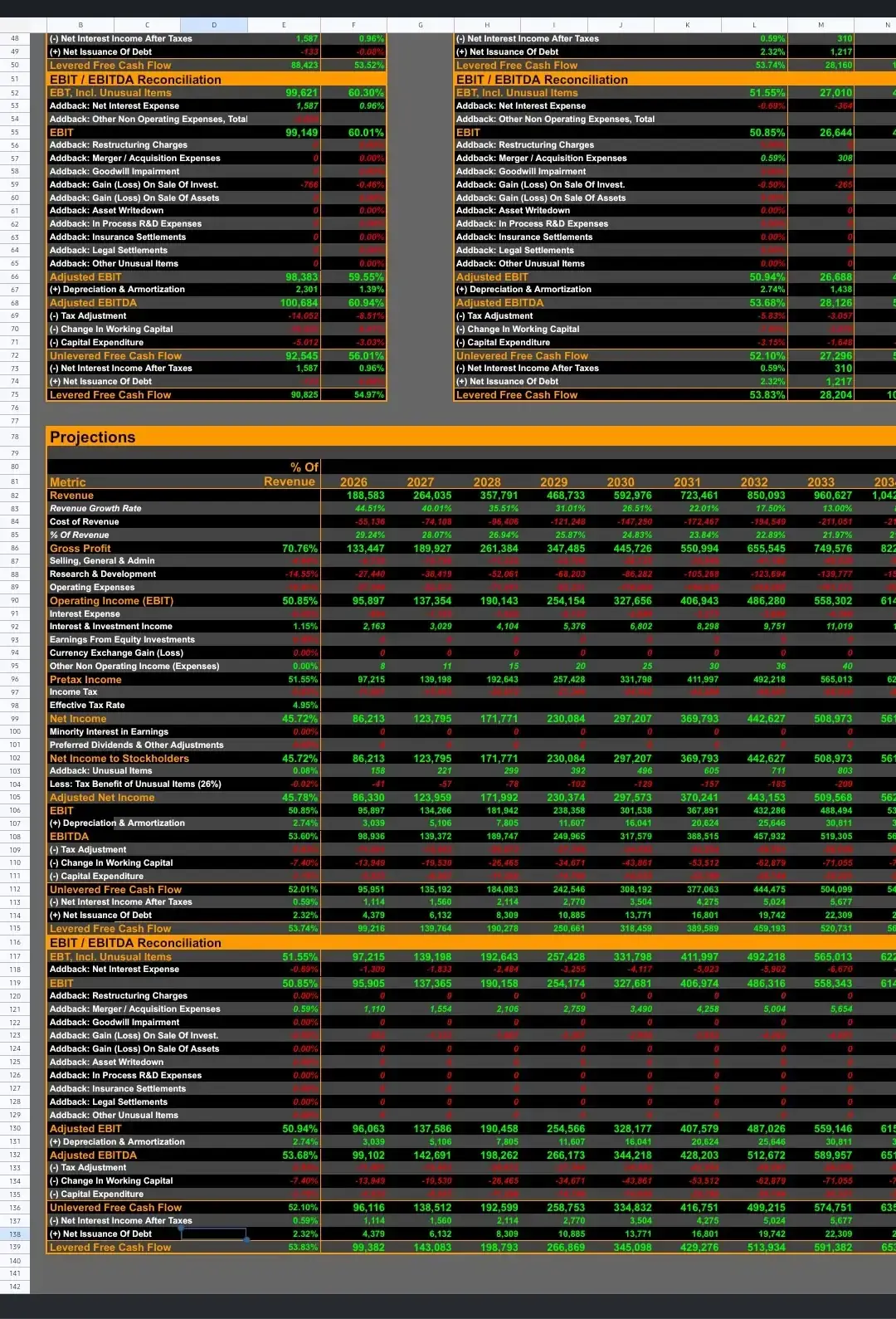Click Adjusted EBITDA value 100,684
The width and height of the screenshot is (896, 1319).
[x=299, y=303]
